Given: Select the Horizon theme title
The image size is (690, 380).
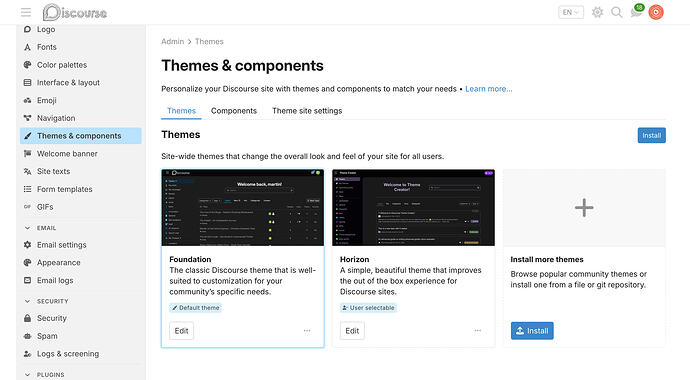Looking at the screenshot, I should pos(354,259).
